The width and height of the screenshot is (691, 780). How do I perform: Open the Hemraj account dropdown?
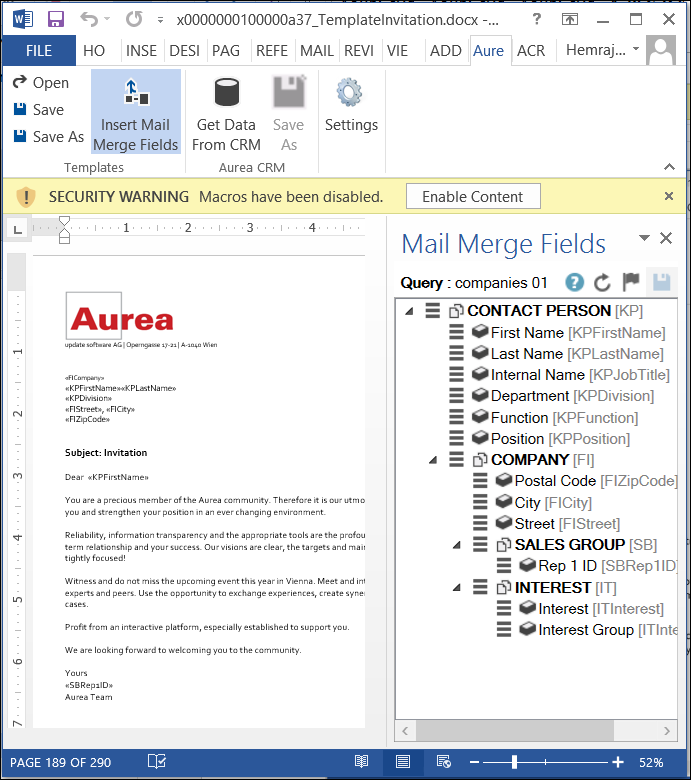[x=602, y=50]
